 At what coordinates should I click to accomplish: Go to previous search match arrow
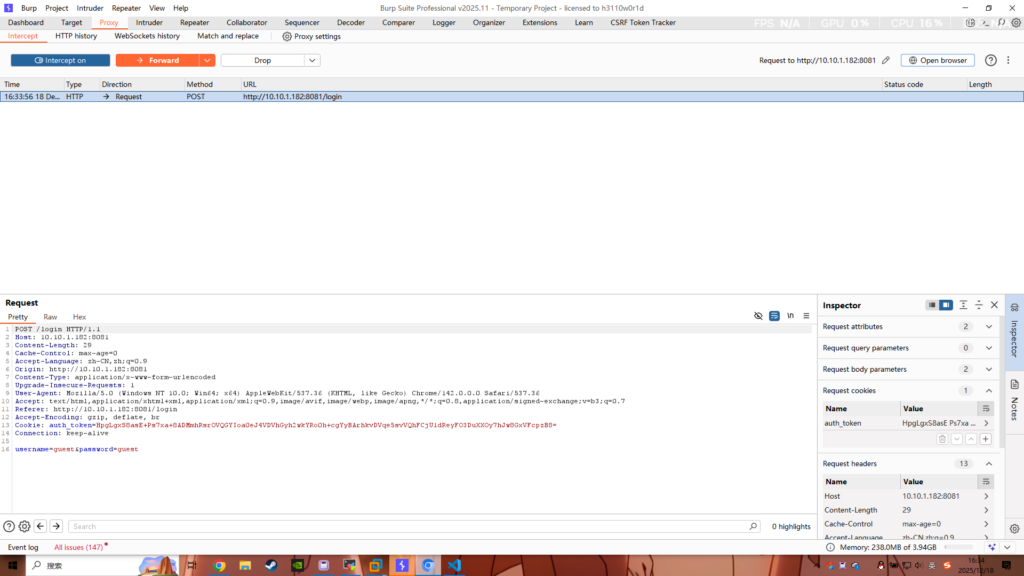click(40, 526)
